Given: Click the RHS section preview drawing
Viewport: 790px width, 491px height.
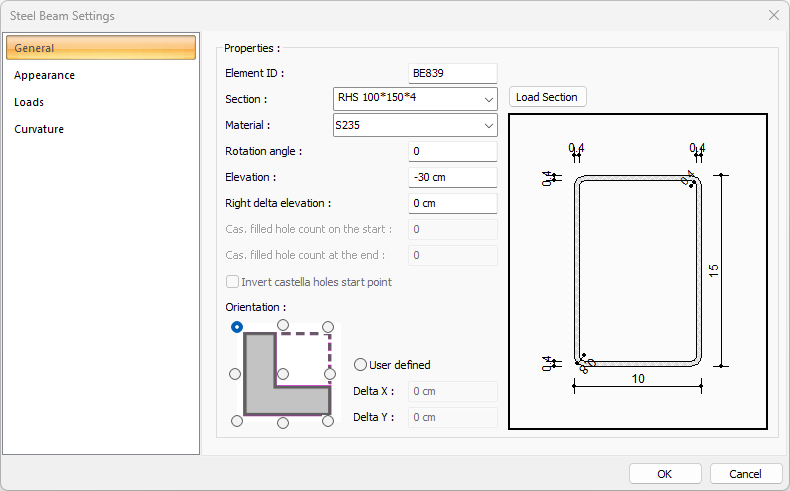Looking at the screenshot, I should pyautogui.click(x=638, y=271).
